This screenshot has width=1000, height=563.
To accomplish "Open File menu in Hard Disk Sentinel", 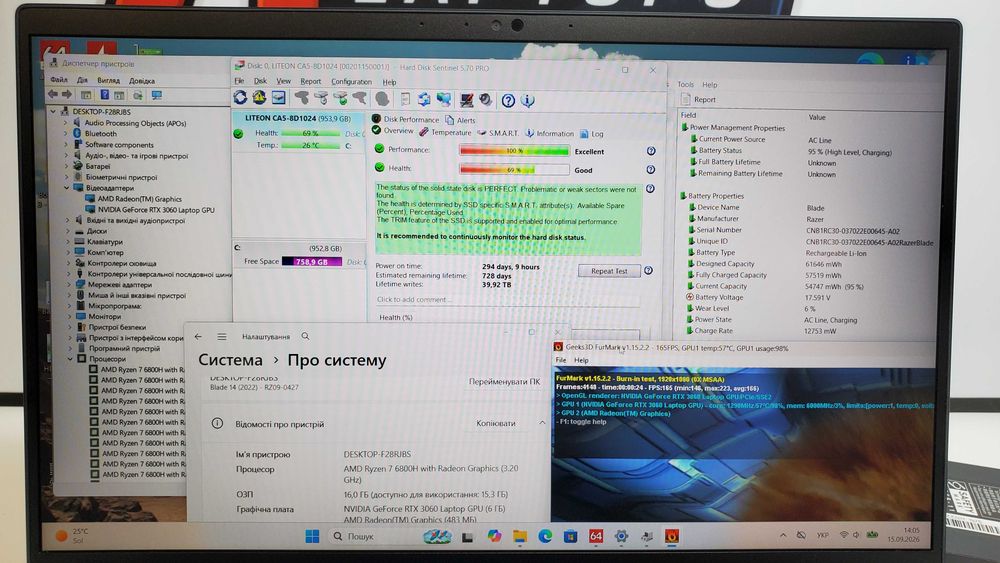I will [x=239, y=81].
